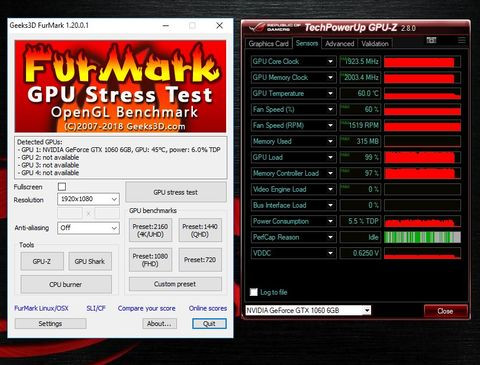Run the Preset:2160 (4K/UHD) benchmark
Image resolution: width=480 pixels, height=365 pixels.
coord(150,230)
